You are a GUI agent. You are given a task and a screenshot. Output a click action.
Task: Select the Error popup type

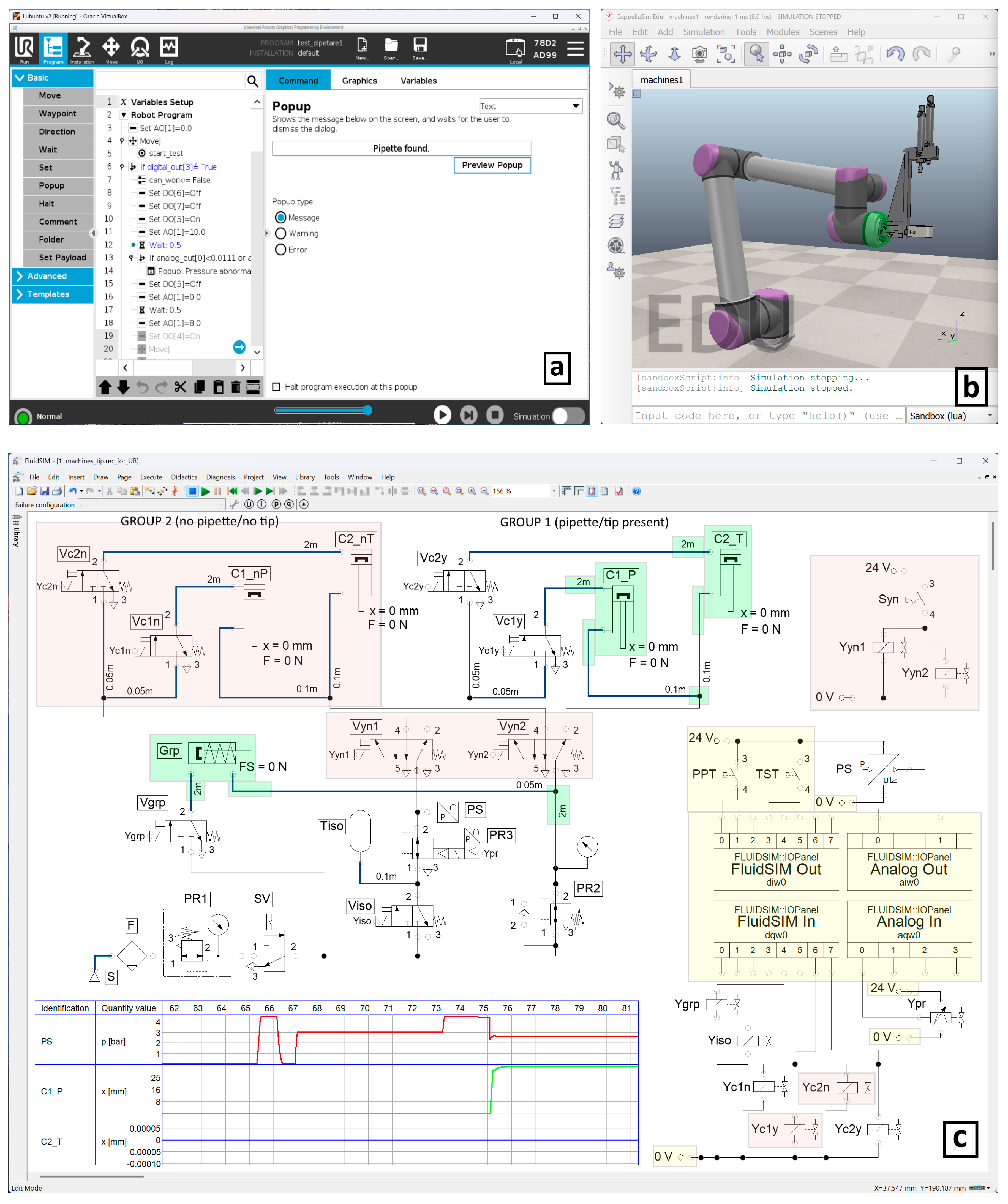pyautogui.click(x=280, y=250)
